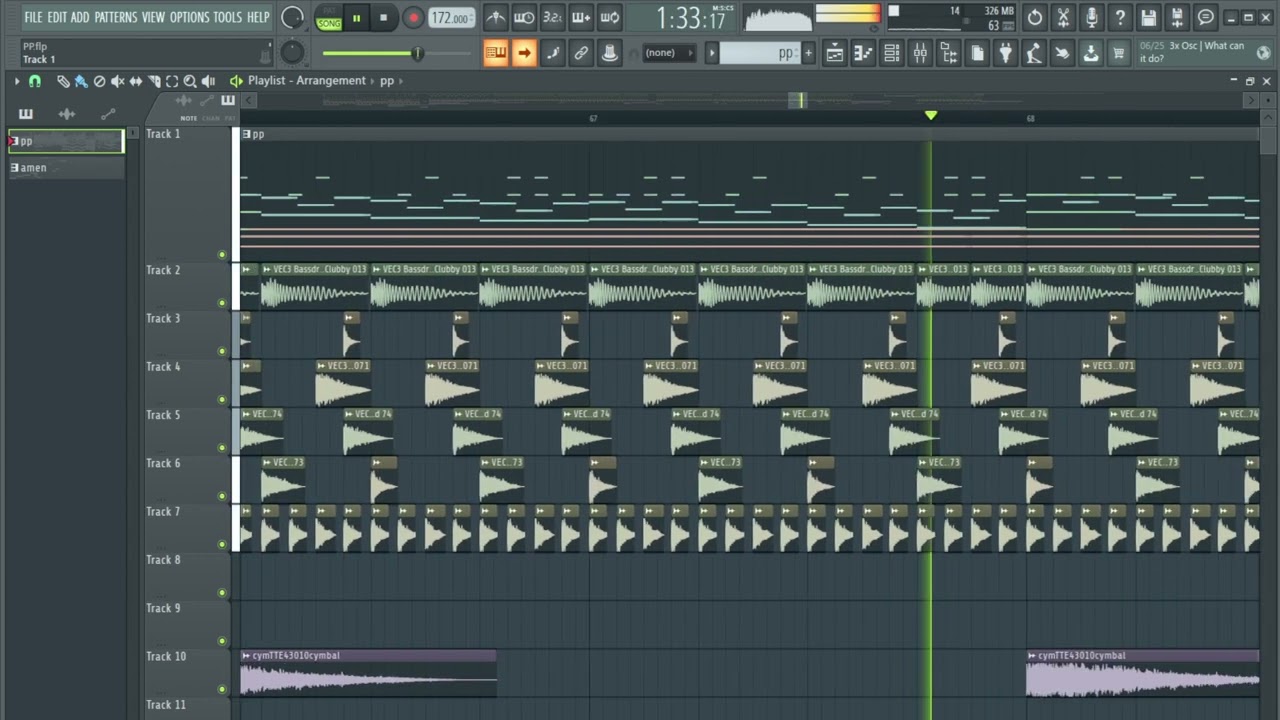Open the Mixer view icon

click(x=920, y=53)
